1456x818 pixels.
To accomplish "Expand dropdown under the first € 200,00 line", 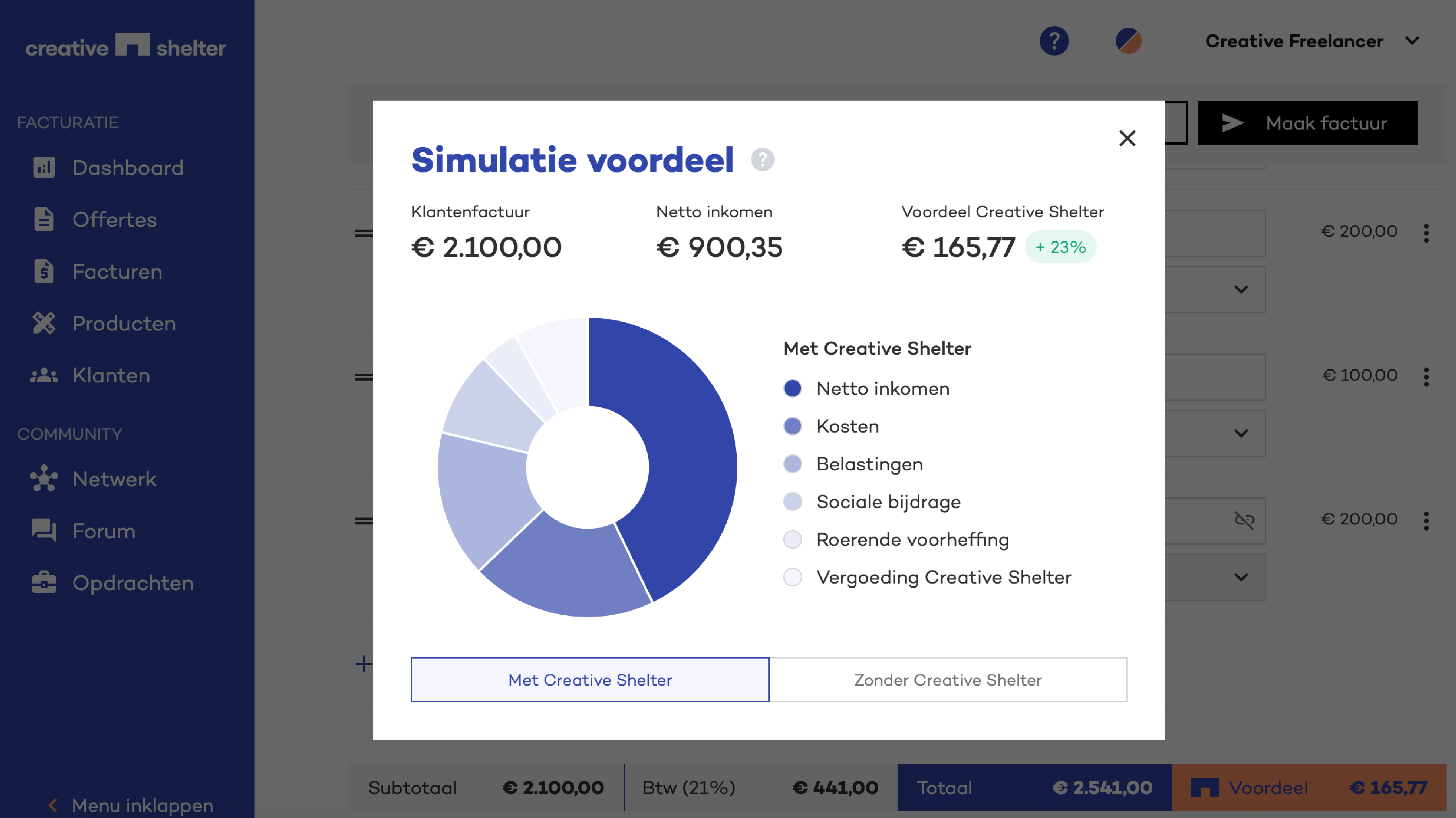I will 1241,290.
